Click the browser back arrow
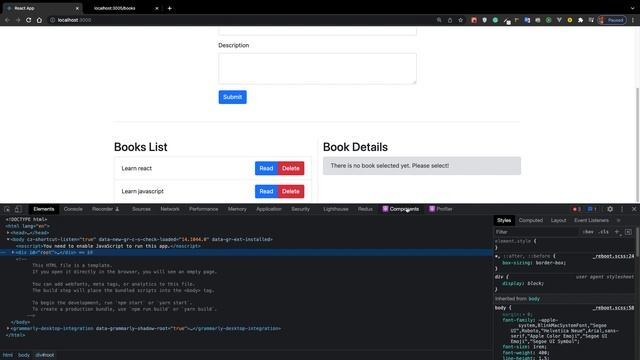The width and height of the screenshot is (640, 360). pos(7,20)
